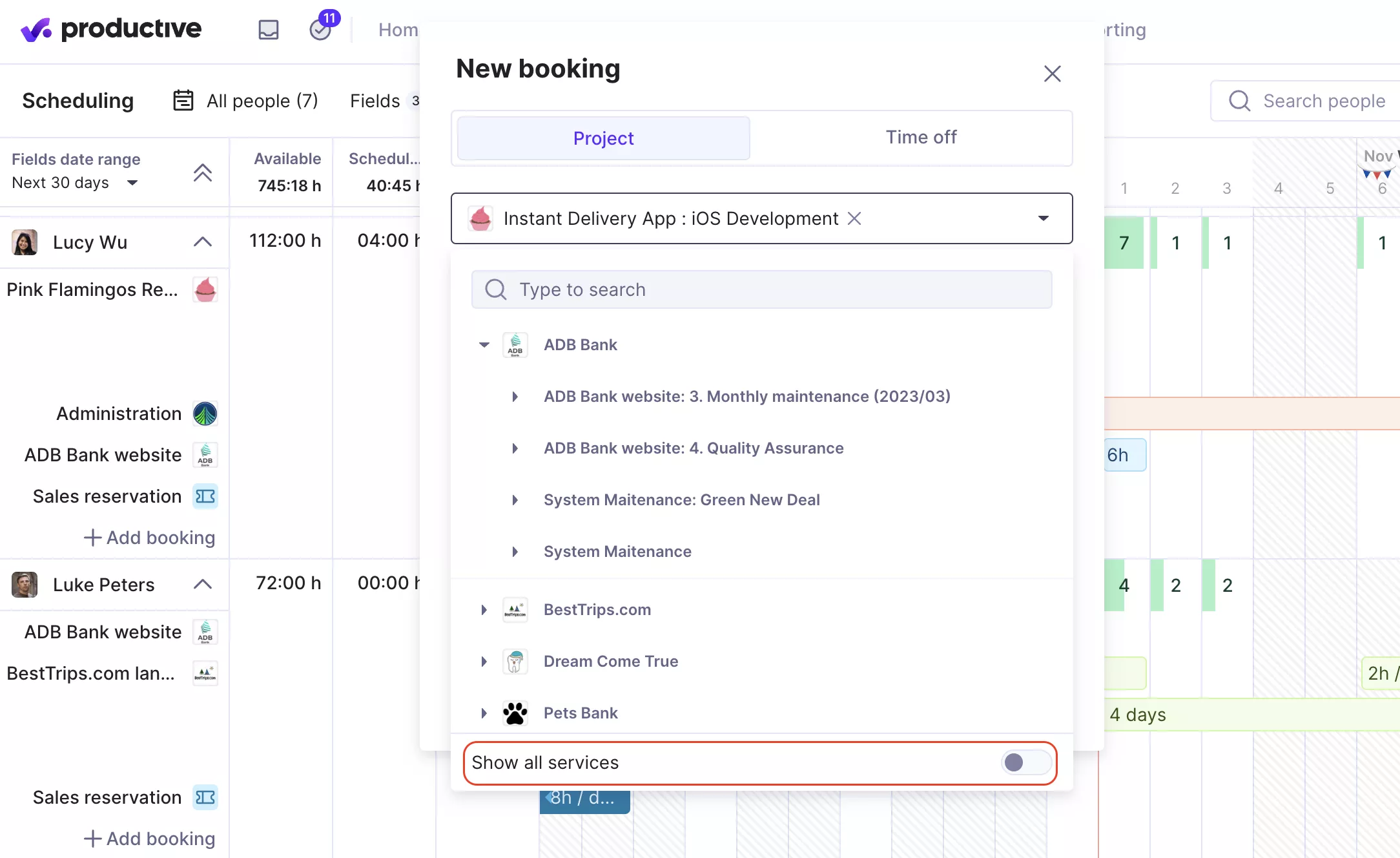Viewport: 1400px width, 858px height.
Task: Click ADB Bank website icon under Lucy Wu
Action: (x=205, y=455)
